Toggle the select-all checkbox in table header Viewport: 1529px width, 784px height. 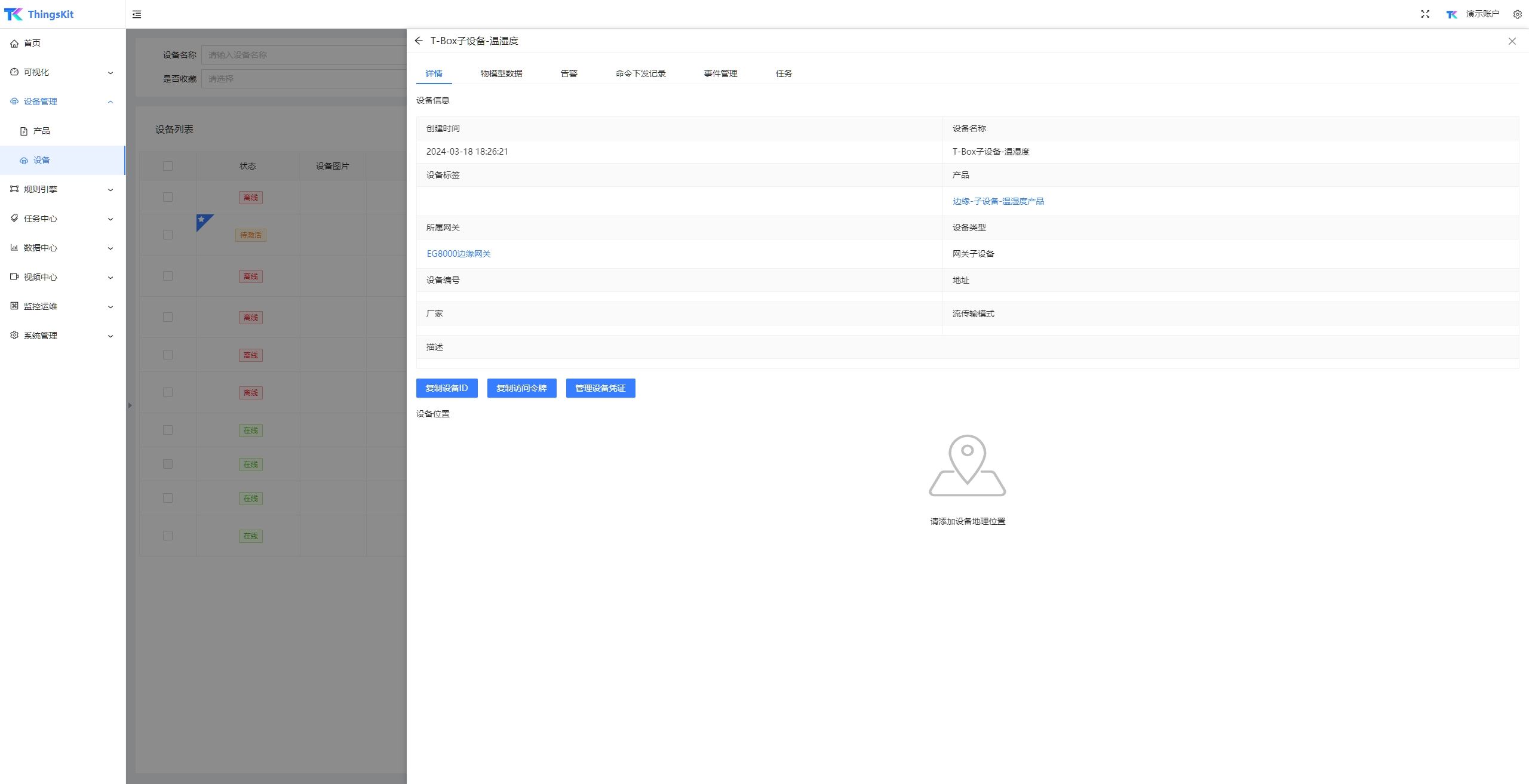[x=168, y=166]
